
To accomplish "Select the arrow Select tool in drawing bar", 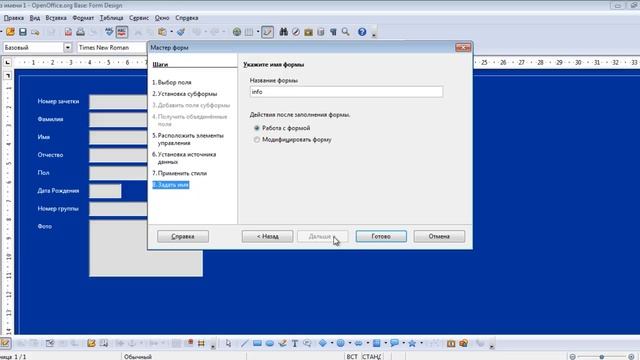I will coord(228,344).
